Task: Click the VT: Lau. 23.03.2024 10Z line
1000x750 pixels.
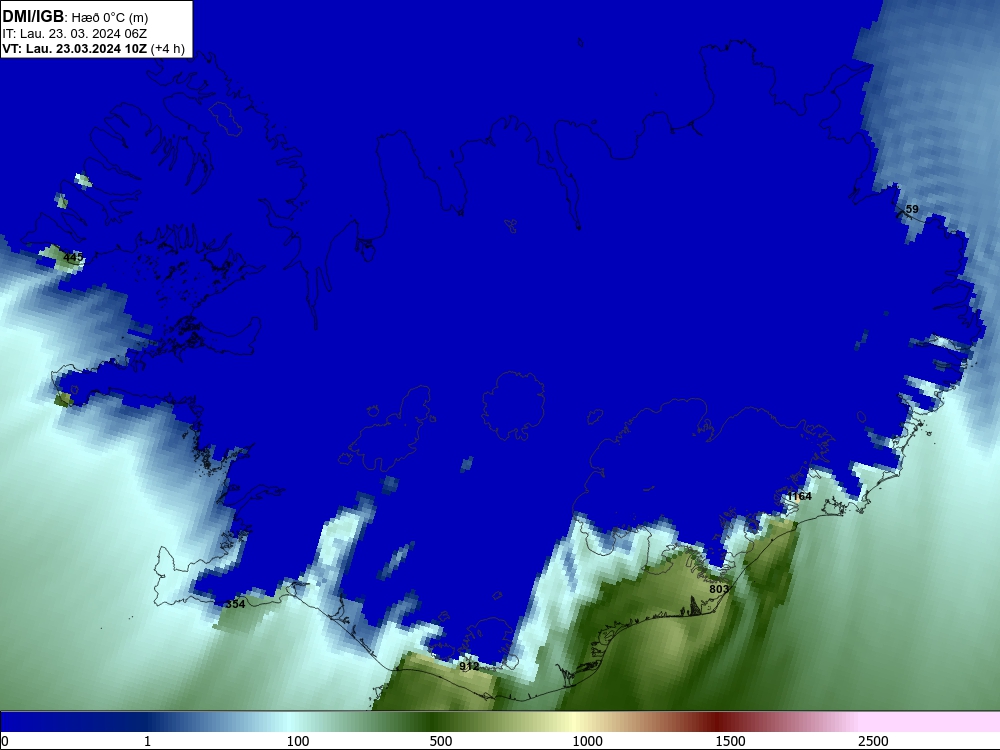Action: tap(75, 49)
